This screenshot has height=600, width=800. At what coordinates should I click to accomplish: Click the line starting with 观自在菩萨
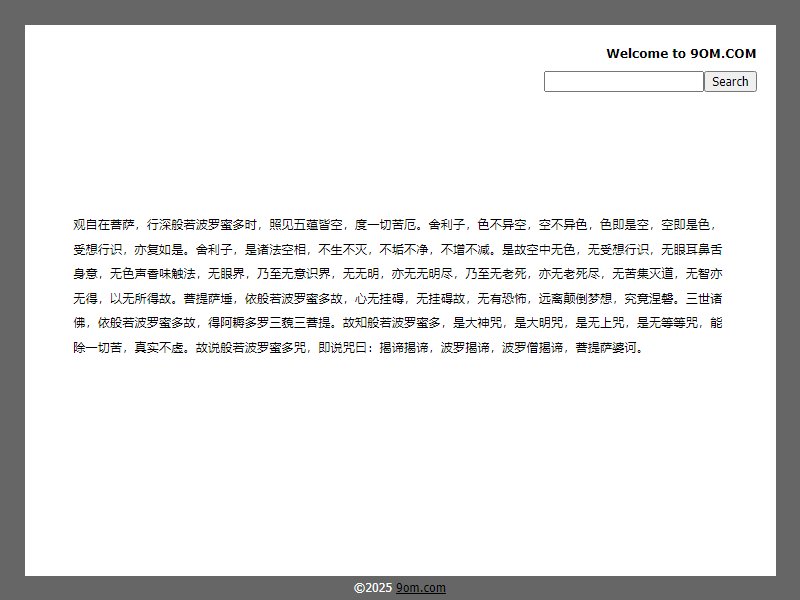pyautogui.click(x=397, y=224)
